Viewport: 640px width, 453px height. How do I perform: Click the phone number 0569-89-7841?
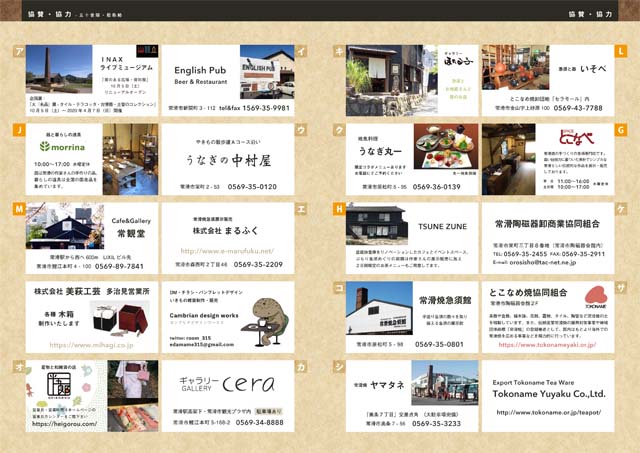tap(119, 266)
